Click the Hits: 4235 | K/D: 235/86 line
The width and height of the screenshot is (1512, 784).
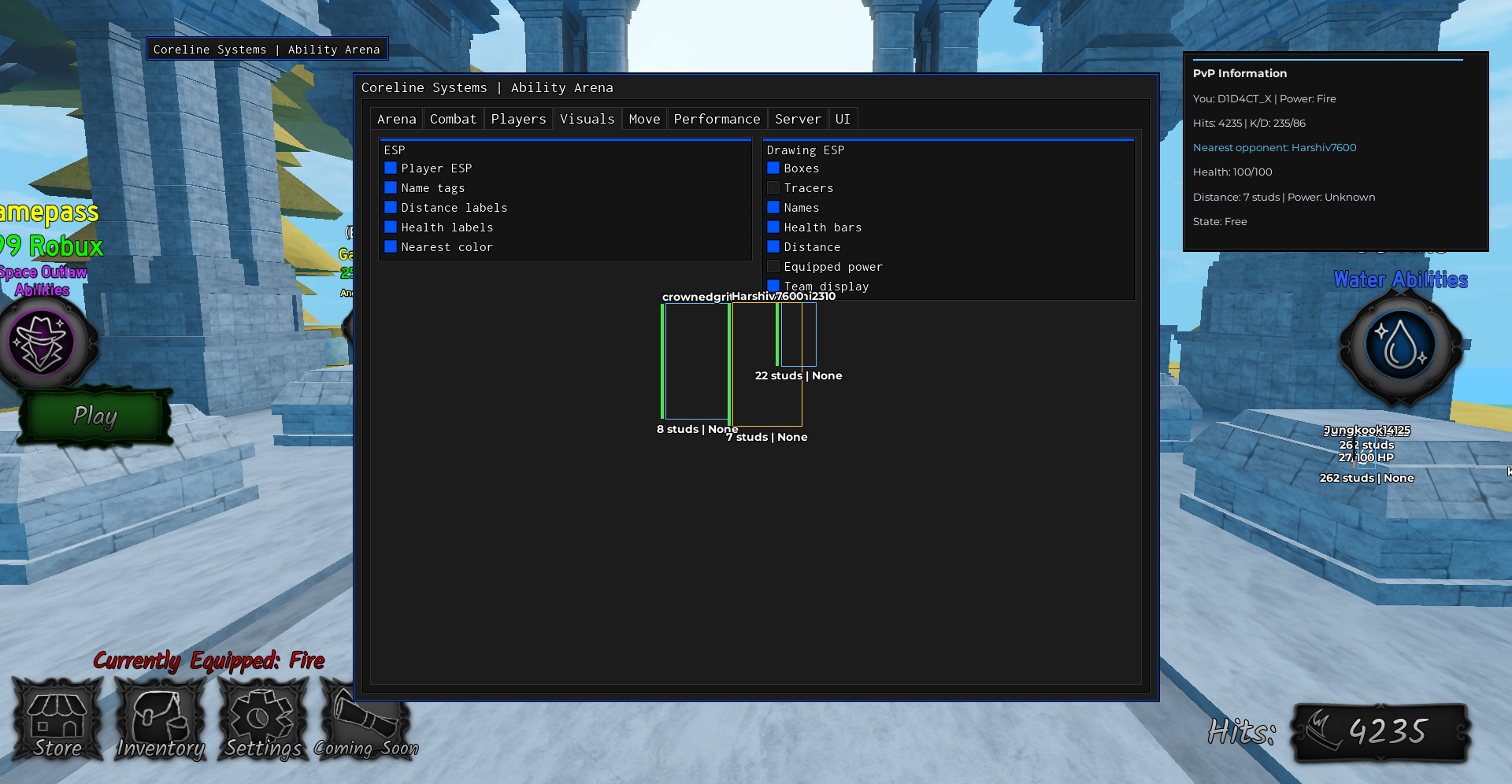coord(1249,123)
